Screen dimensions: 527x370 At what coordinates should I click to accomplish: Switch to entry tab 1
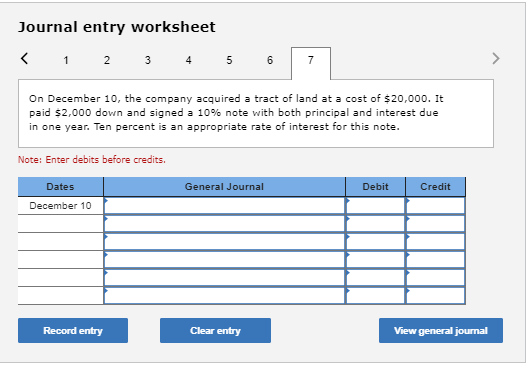tap(66, 60)
